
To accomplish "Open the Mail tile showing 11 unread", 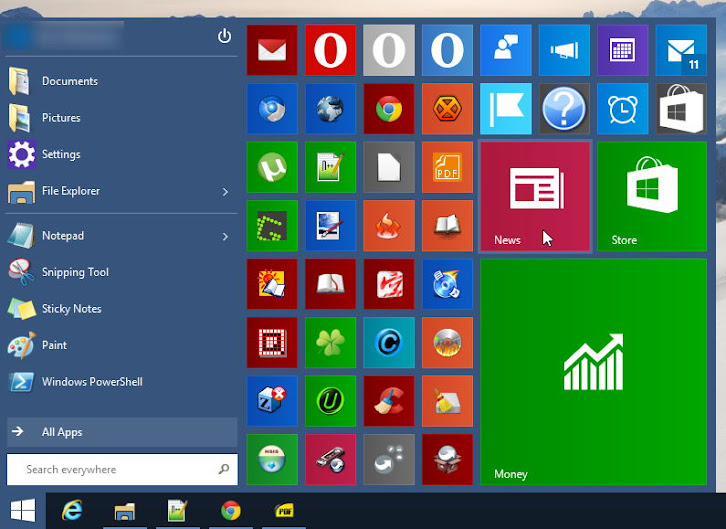I will point(681,50).
